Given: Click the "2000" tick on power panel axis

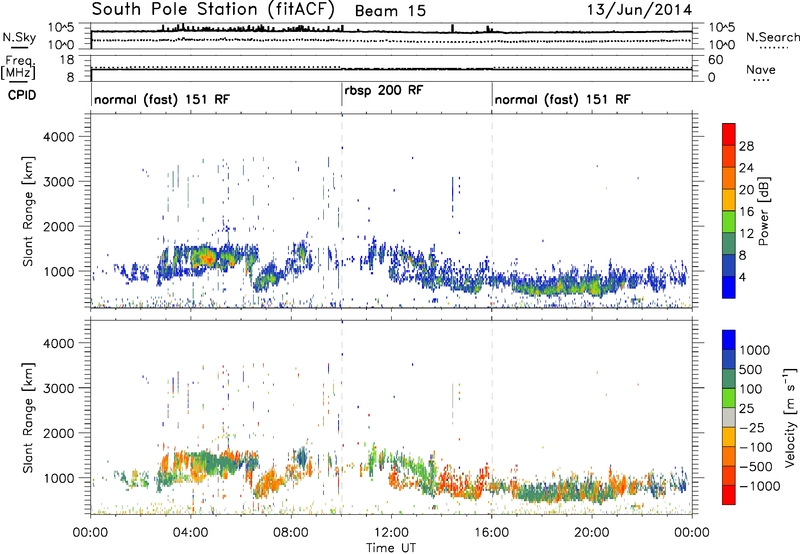Looking at the screenshot, I should (59, 226).
